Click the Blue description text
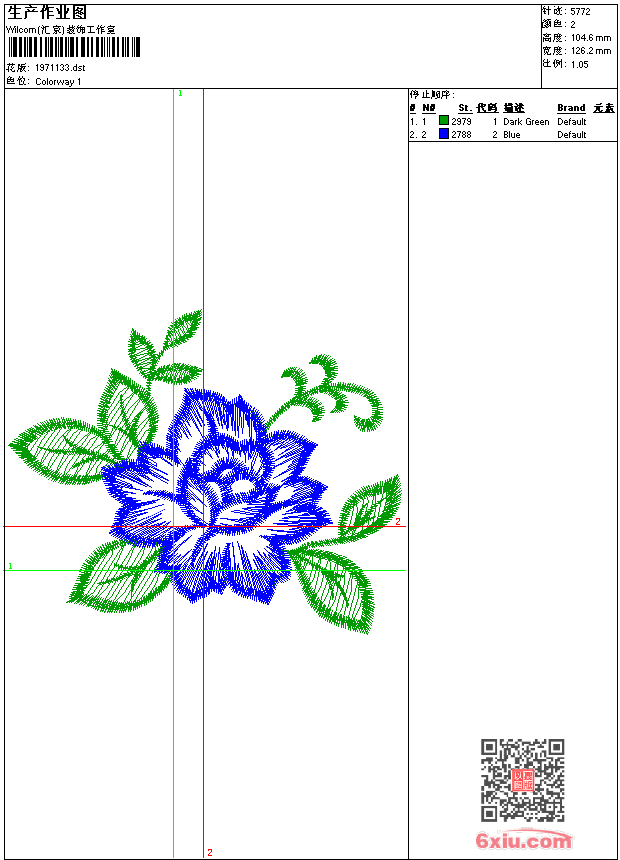 click(512, 134)
